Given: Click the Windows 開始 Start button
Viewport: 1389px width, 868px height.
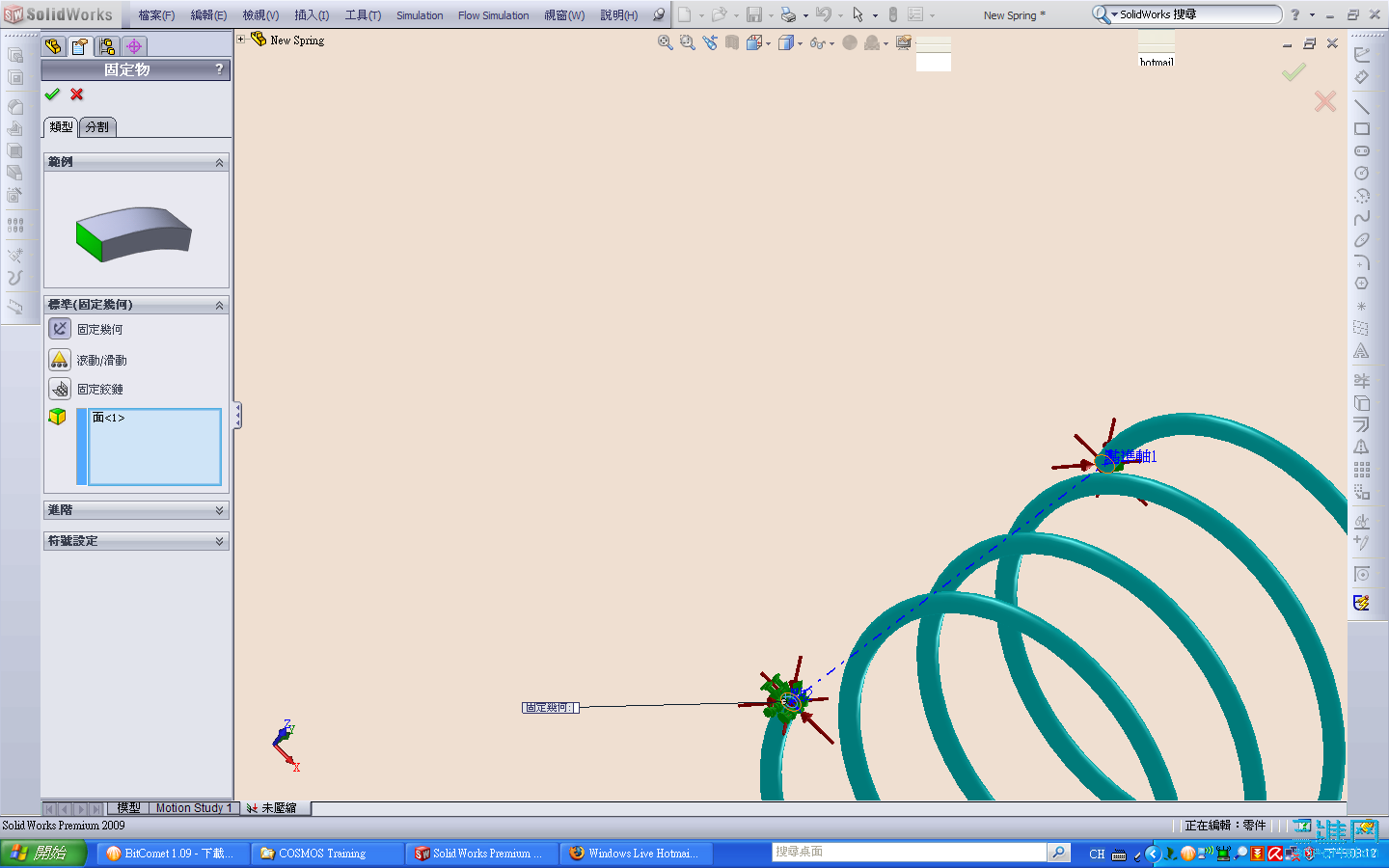Looking at the screenshot, I should click(x=43, y=854).
